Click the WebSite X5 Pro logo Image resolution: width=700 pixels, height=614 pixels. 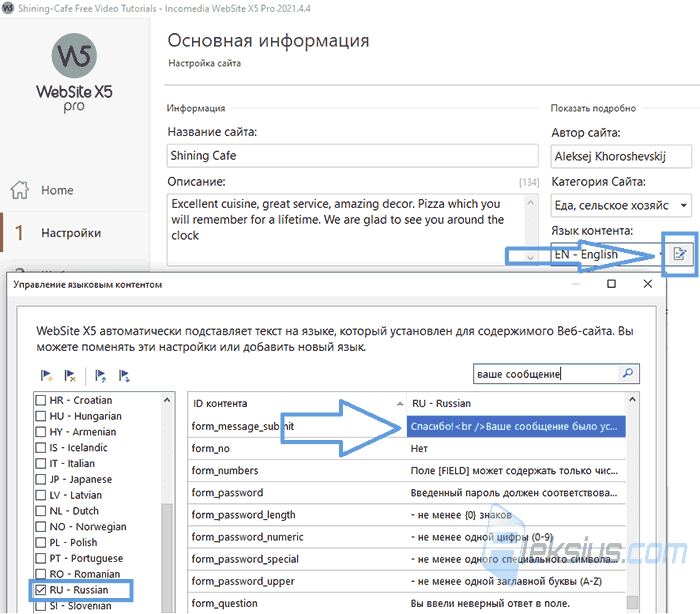tap(74, 73)
